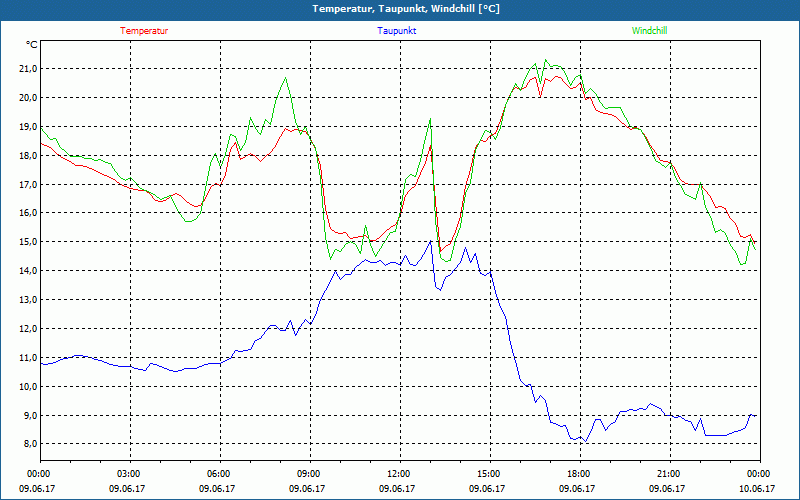Click the 18:00 time axis label
This screenshot has height=500, width=800.
pos(580,474)
